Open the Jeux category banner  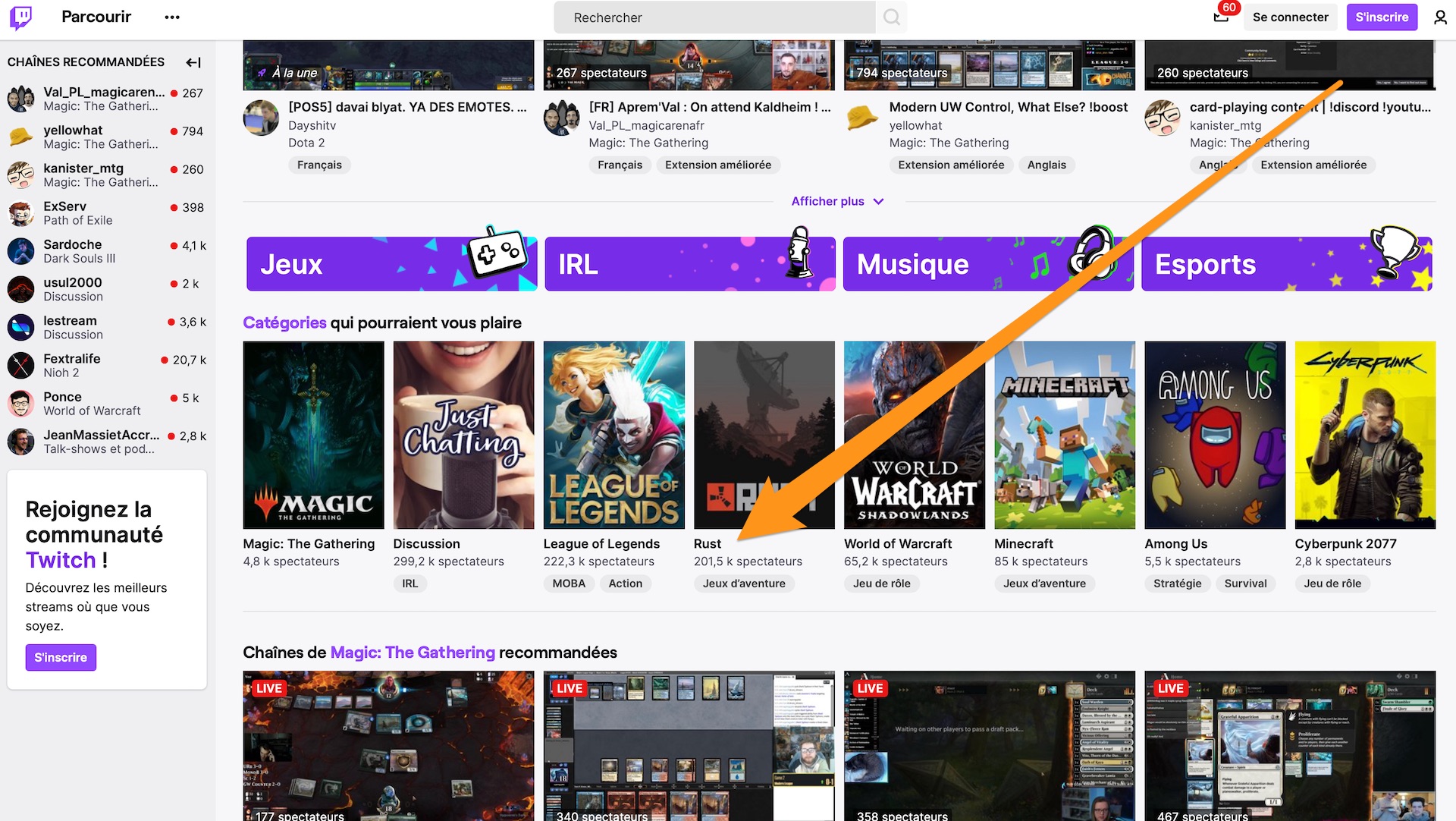coord(391,264)
